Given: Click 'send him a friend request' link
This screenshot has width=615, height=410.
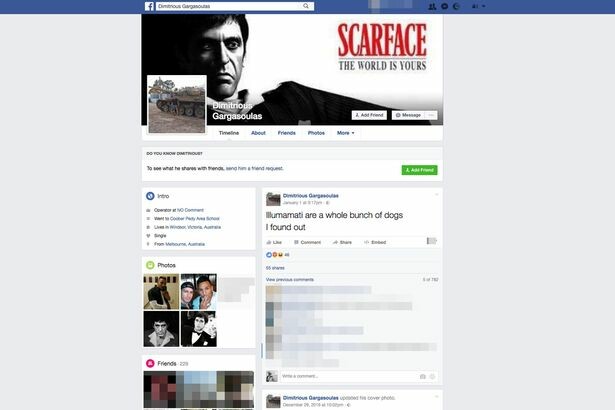Looking at the screenshot, I should [x=254, y=168].
